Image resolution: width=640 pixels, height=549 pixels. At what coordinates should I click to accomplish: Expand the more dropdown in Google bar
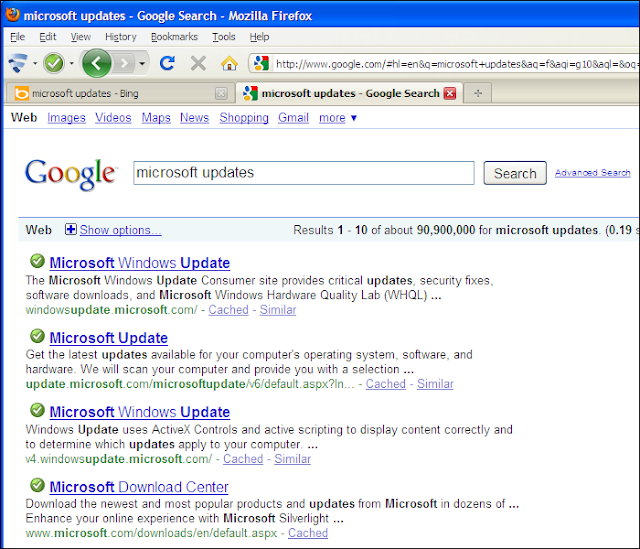tap(338, 118)
